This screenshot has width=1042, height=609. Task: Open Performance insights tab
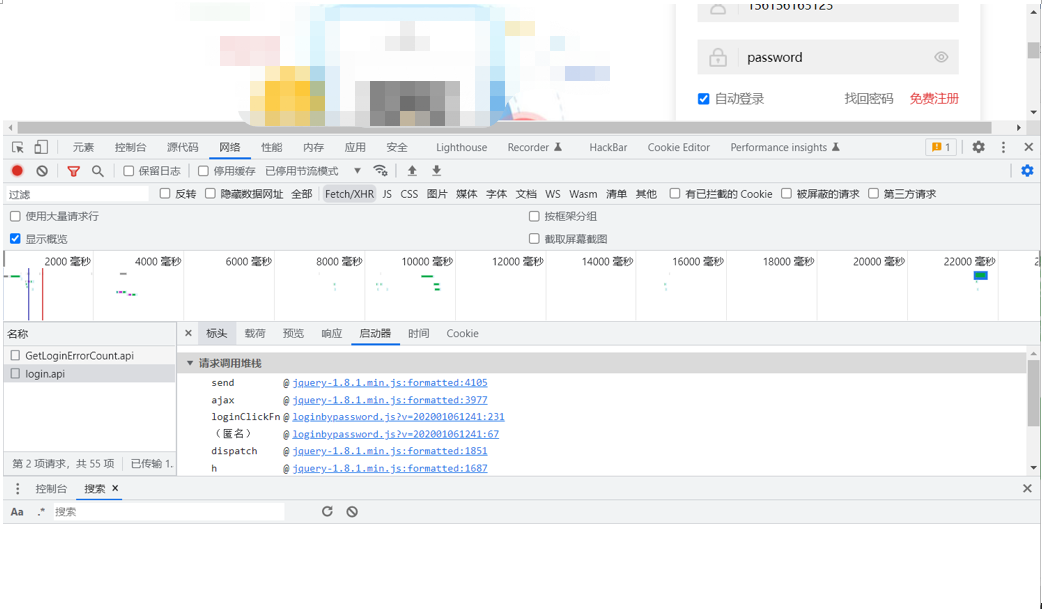[x=785, y=147]
